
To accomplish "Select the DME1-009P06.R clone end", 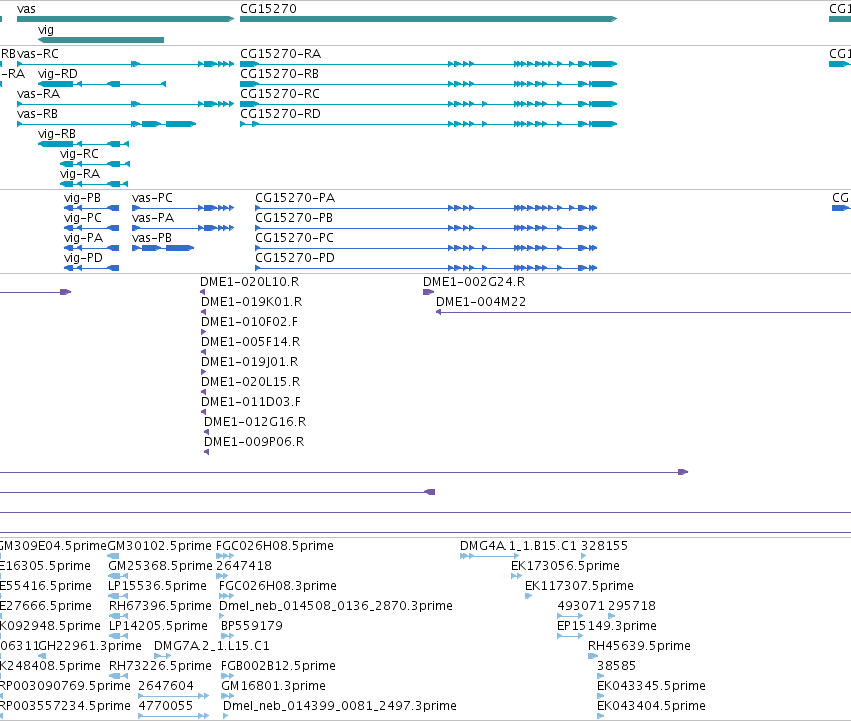I will coord(206,452).
